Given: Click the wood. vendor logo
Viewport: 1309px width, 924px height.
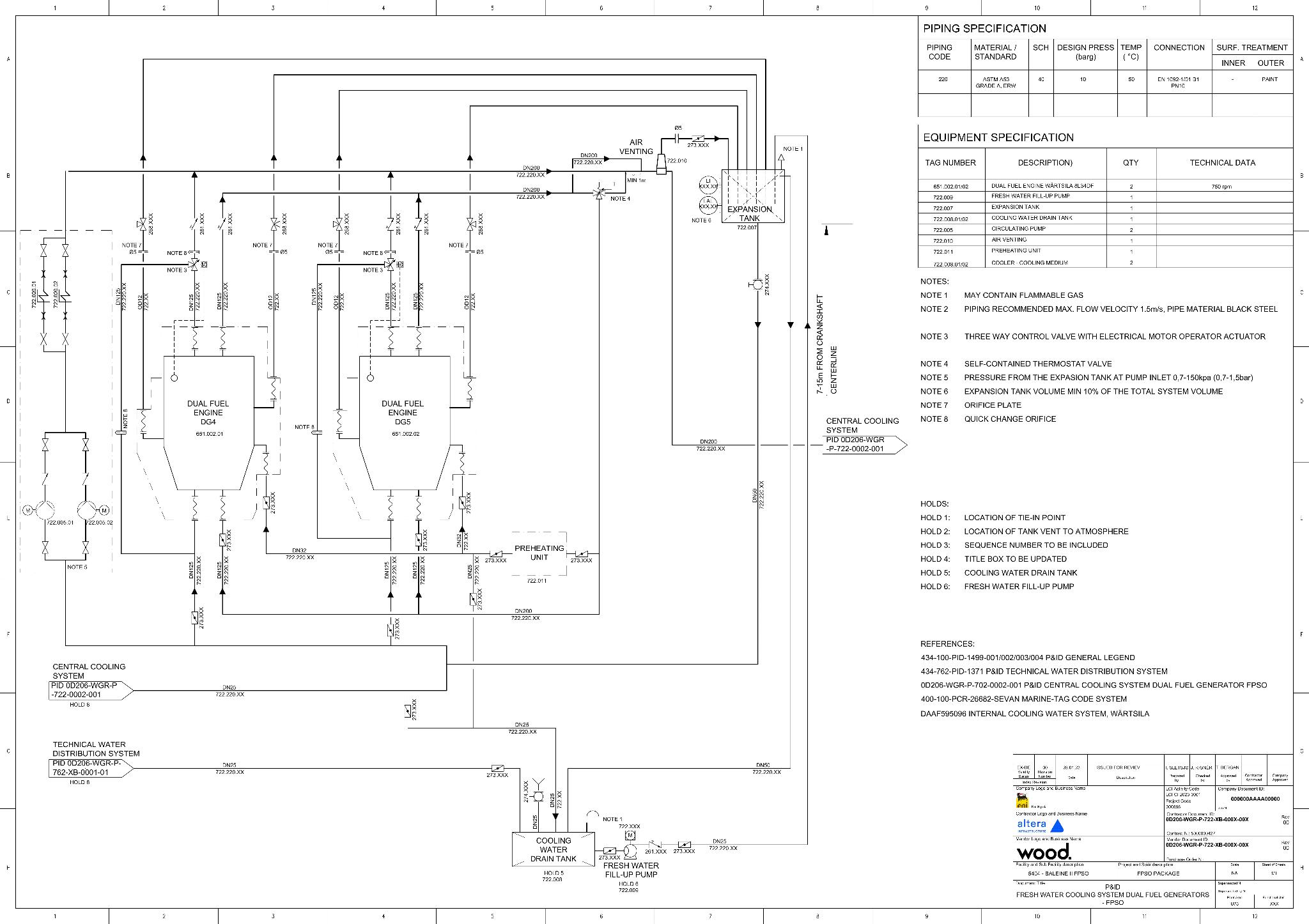Looking at the screenshot, I should point(1043,852).
